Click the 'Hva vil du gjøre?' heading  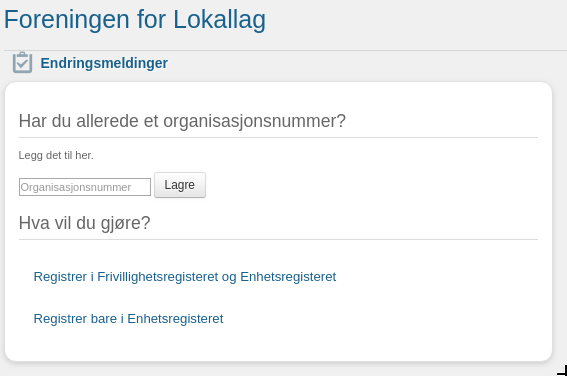85,223
